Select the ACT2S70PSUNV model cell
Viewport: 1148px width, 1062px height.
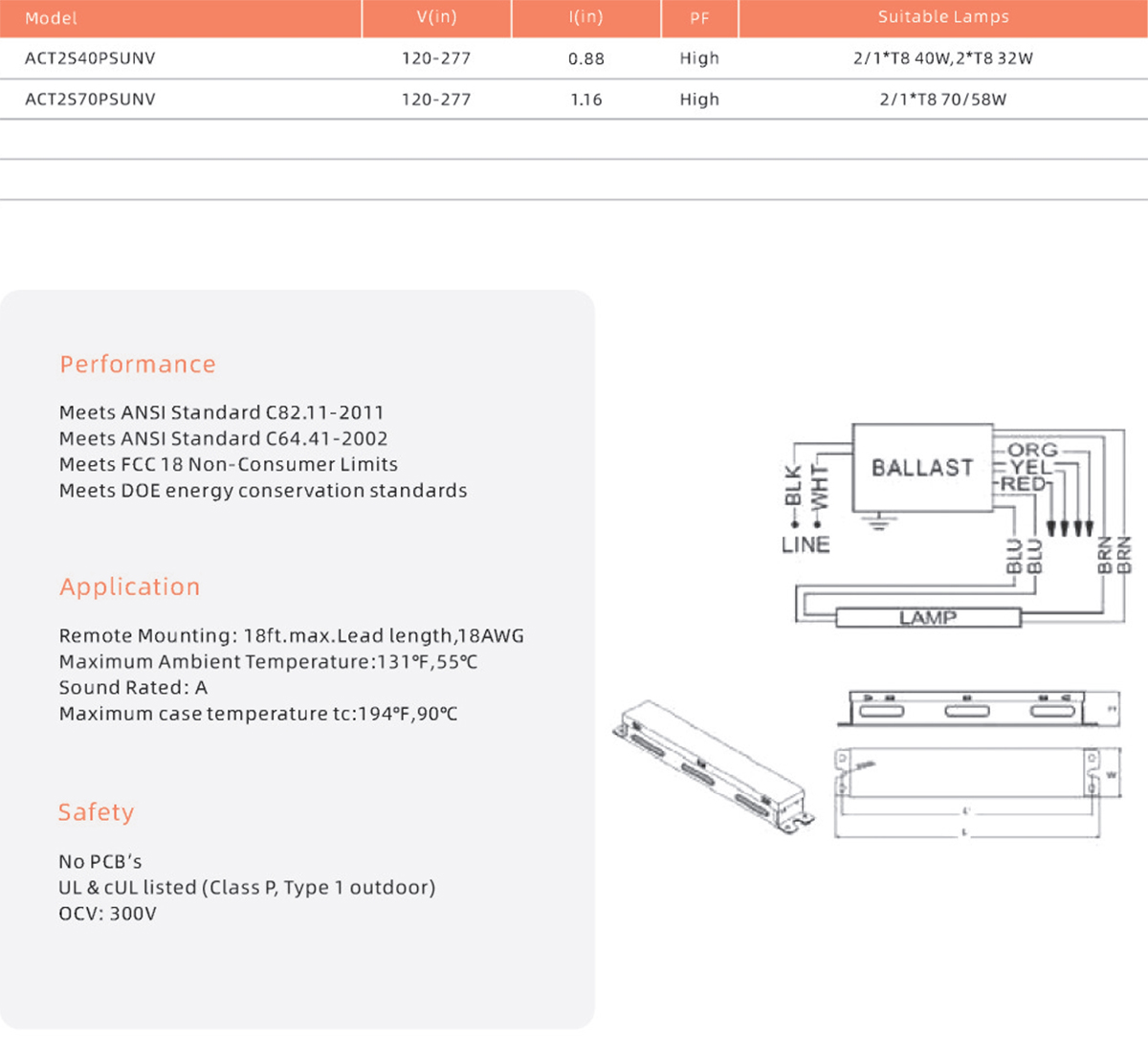pos(90,100)
